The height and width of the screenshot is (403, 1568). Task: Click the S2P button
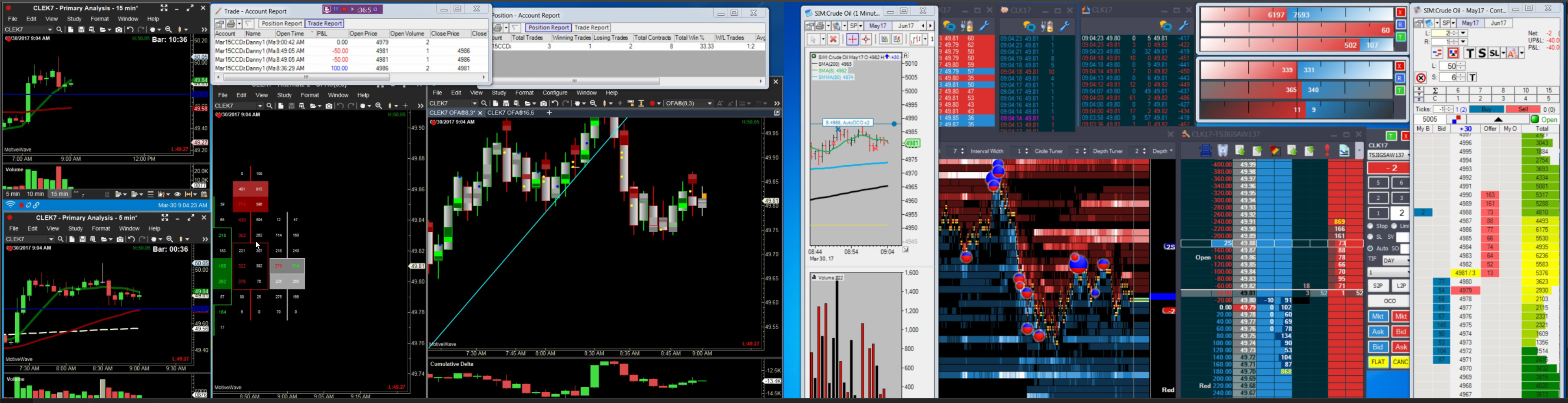[x=1378, y=285]
